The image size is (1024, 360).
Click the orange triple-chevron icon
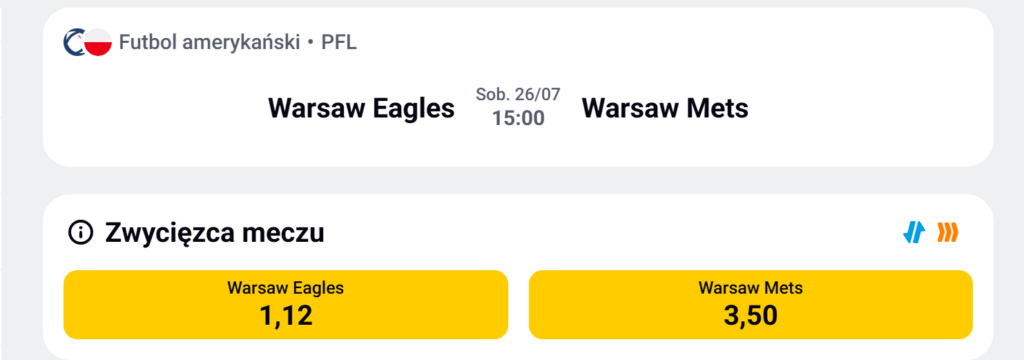pyautogui.click(x=948, y=232)
